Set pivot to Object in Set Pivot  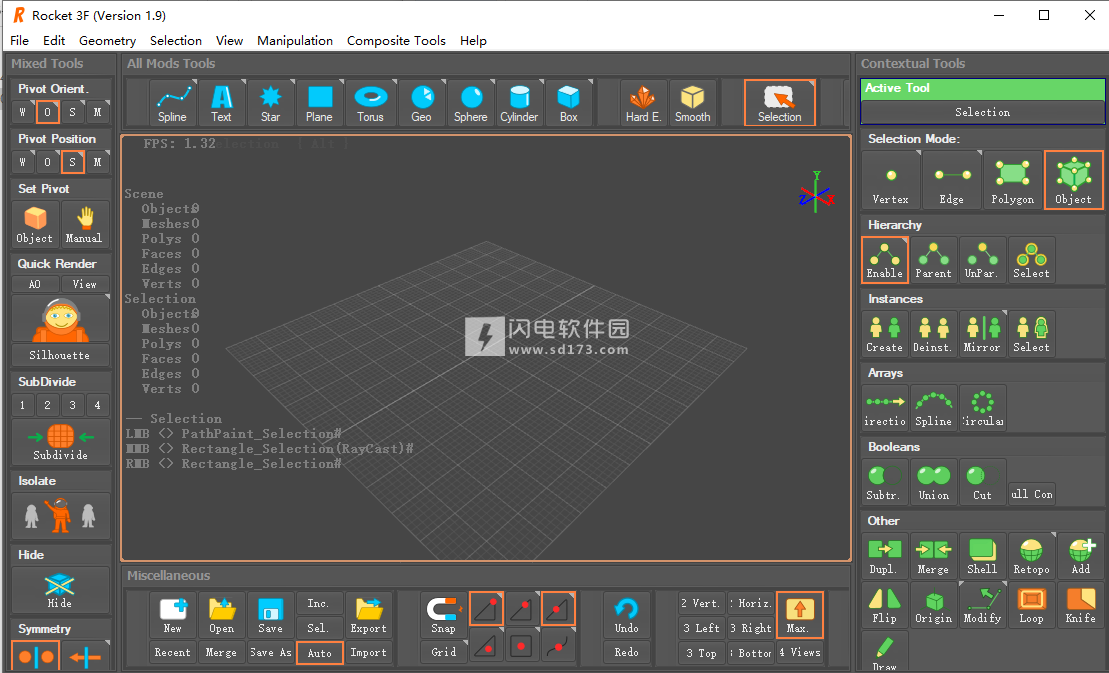(x=35, y=223)
